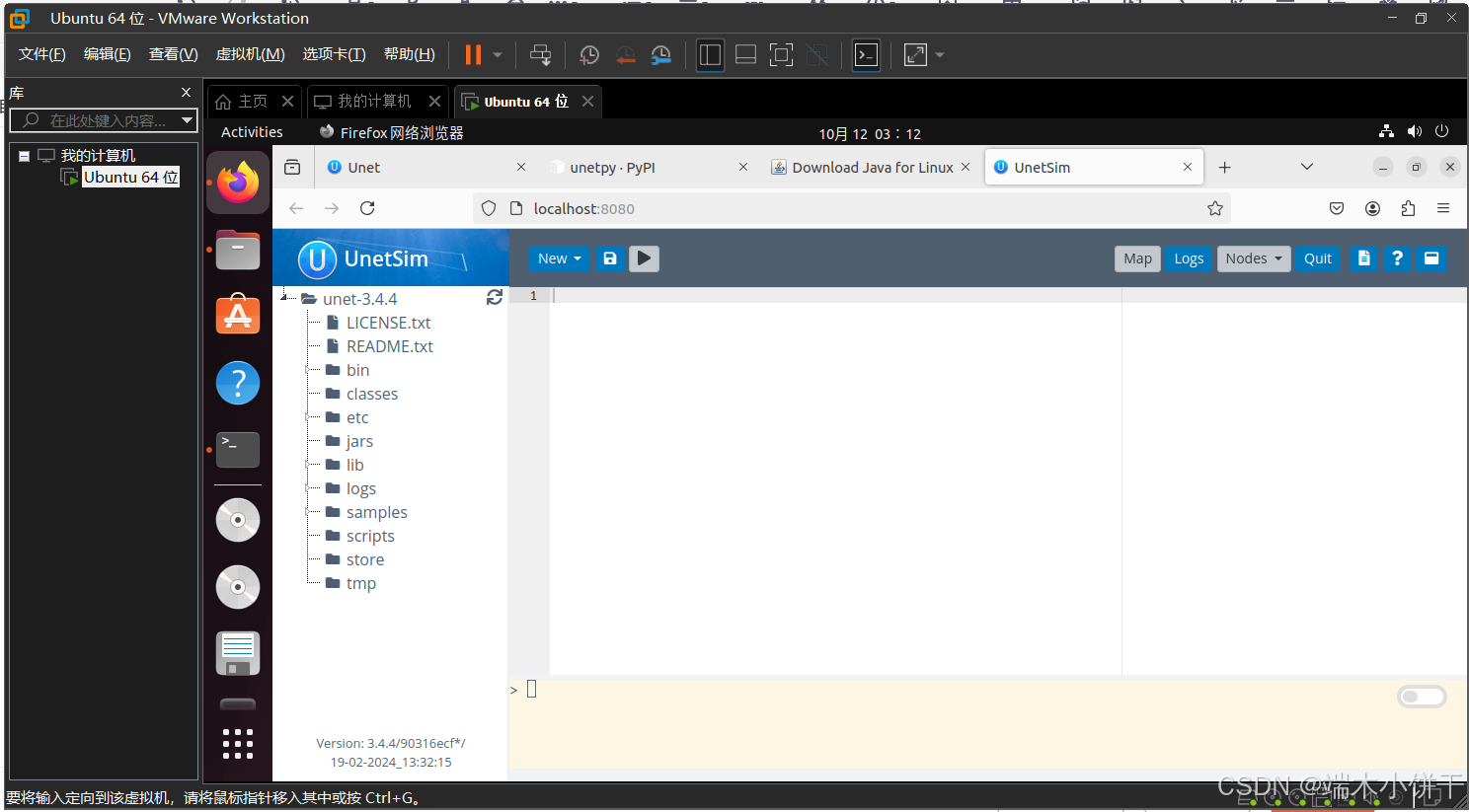Refresh the unet-3.4.4 file tree

coord(495,298)
